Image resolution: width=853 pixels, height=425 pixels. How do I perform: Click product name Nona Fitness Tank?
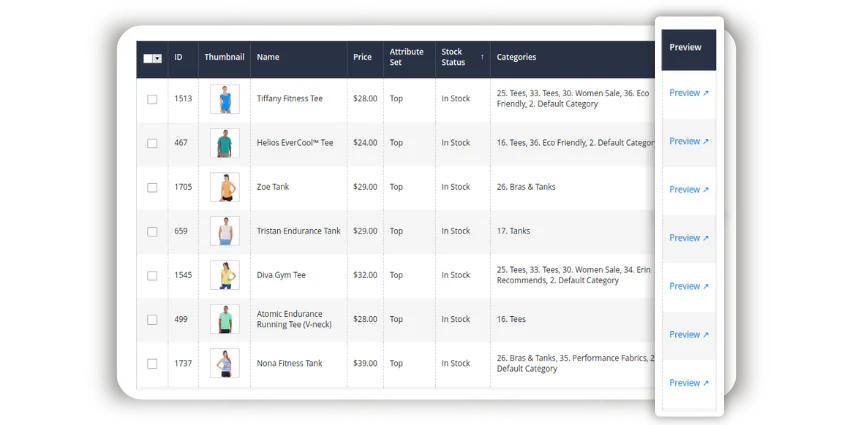tap(289, 364)
